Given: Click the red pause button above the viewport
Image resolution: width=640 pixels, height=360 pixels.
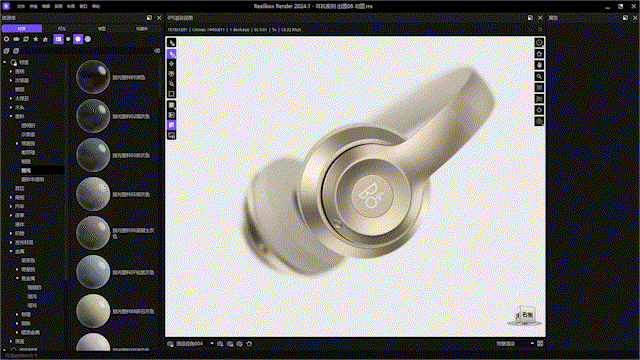Looking at the screenshot, I should tap(540, 29).
